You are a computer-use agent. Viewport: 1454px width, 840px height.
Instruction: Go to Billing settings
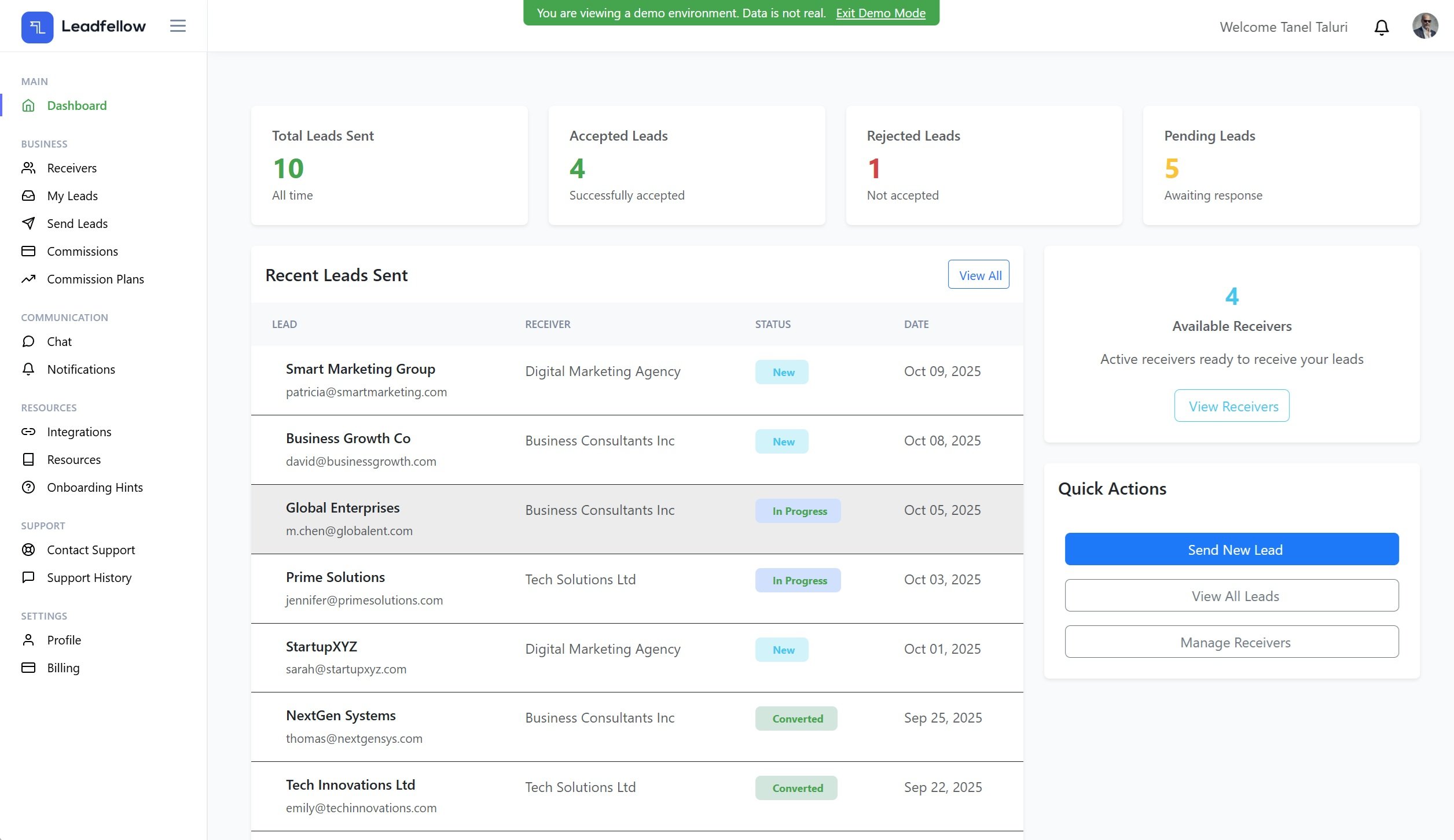(63, 668)
